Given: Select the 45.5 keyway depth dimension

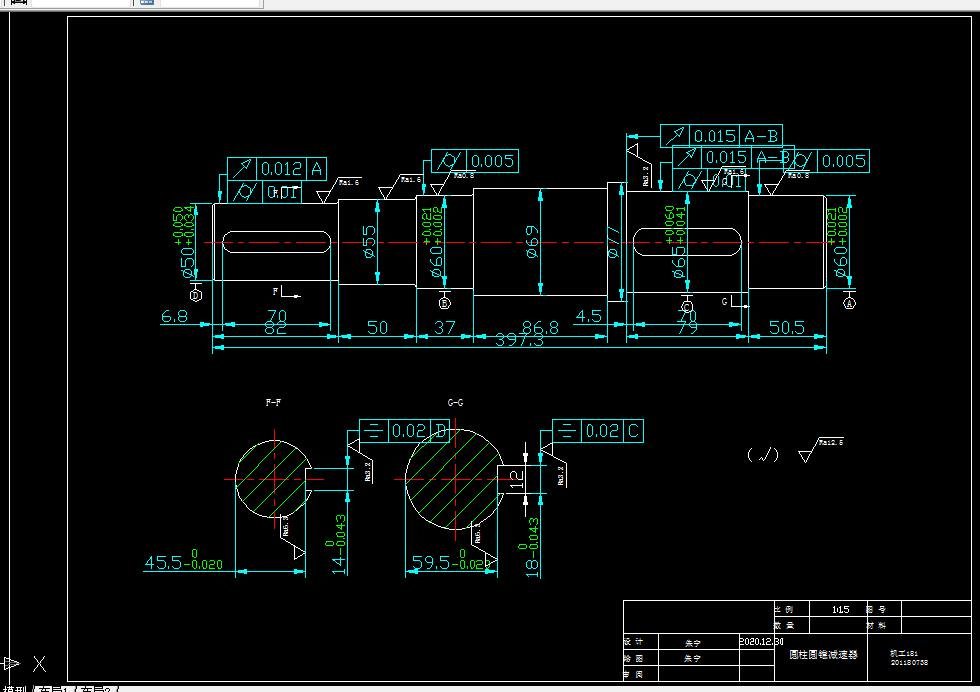Looking at the screenshot, I should tap(183, 560).
